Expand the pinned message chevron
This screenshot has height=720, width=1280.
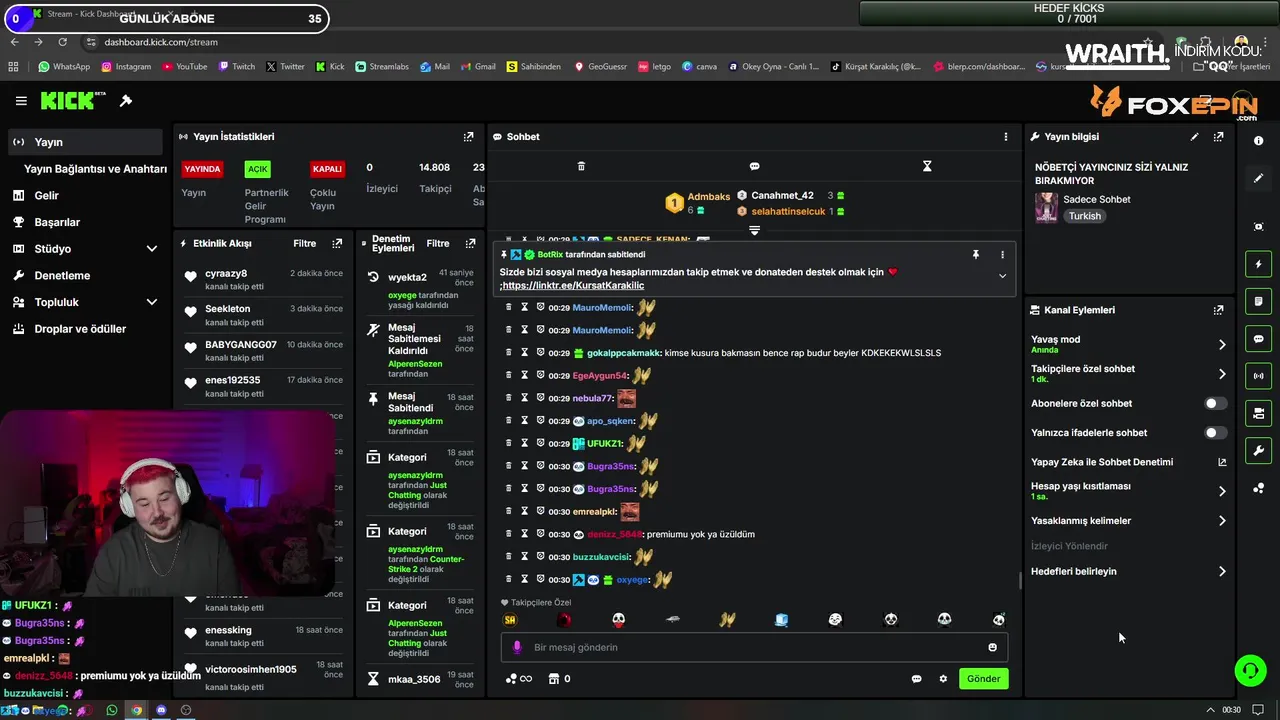(1002, 277)
